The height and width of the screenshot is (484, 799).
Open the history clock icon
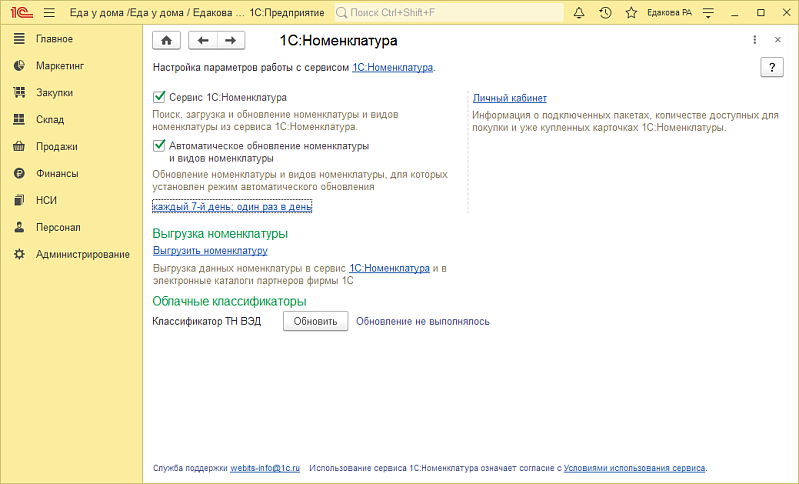click(605, 13)
